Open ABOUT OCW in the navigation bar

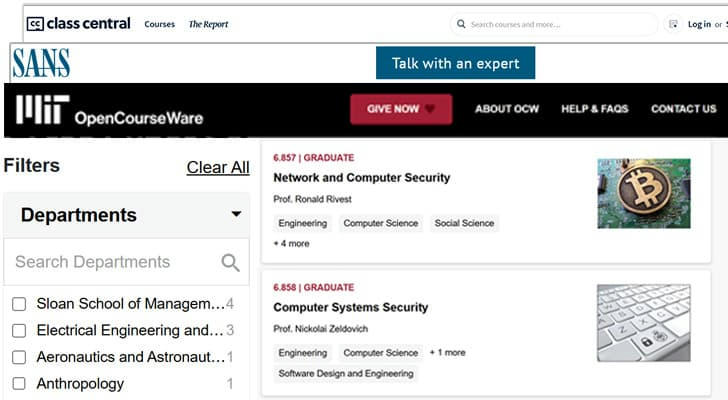507,109
